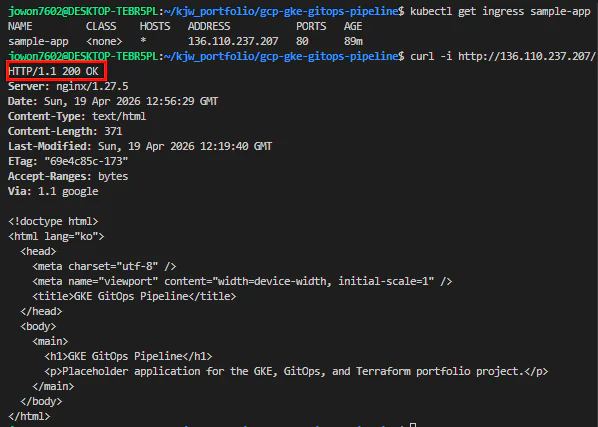The image size is (598, 427).
Task: Click the '<head>' opening tag line
Action: [38, 251]
